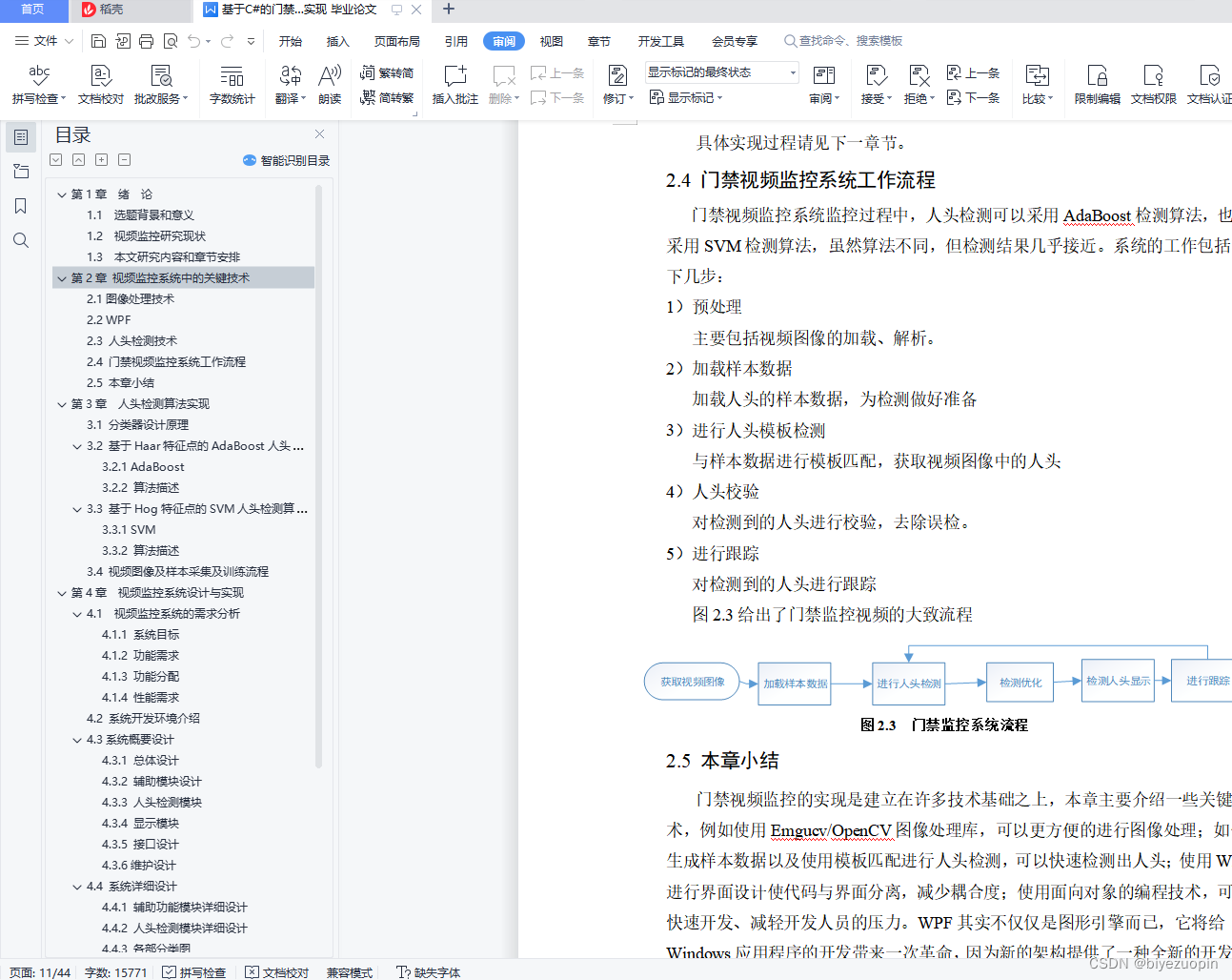Open the bookmark icon in left sidebar
The height and width of the screenshot is (980, 1232).
pyautogui.click(x=21, y=206)
